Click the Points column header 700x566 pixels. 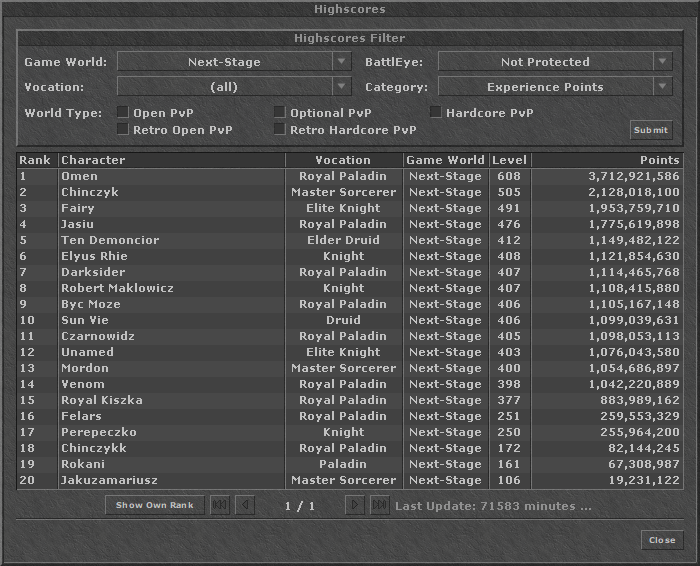[x=606, y=160]
